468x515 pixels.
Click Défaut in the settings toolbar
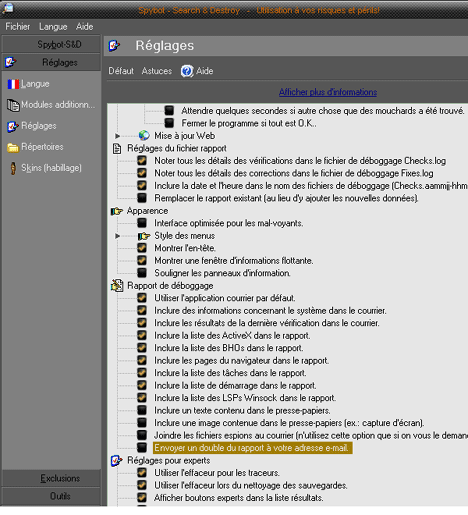pos(121,71)
